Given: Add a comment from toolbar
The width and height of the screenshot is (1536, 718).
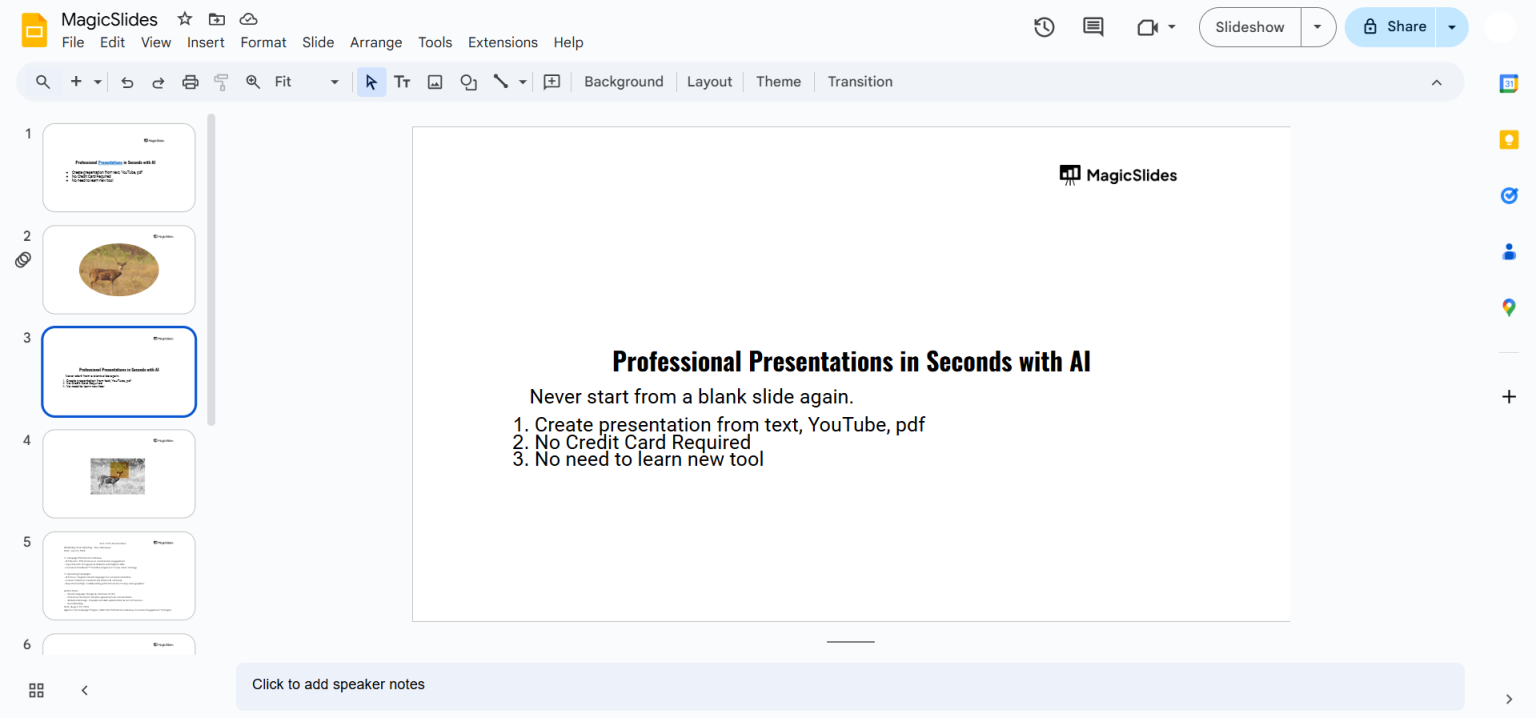Looking at the screenshot, I should point(552,82).
